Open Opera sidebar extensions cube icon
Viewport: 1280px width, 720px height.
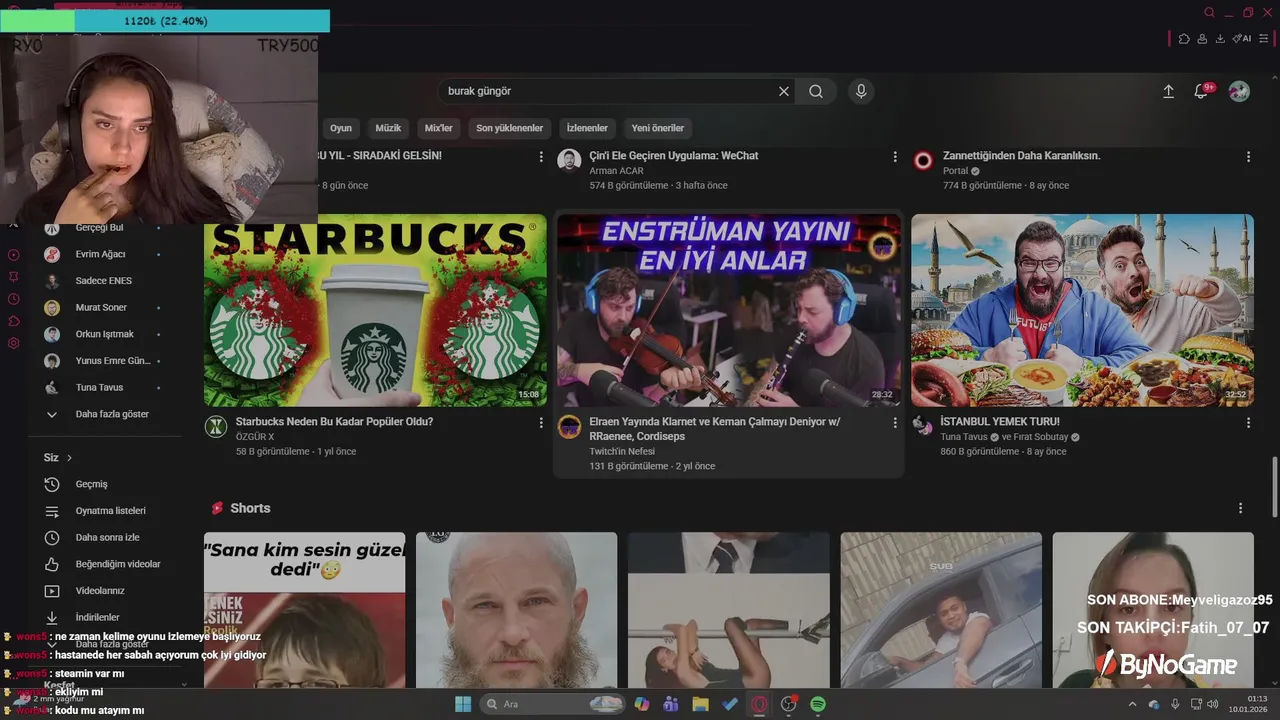[x=14, y=321]
